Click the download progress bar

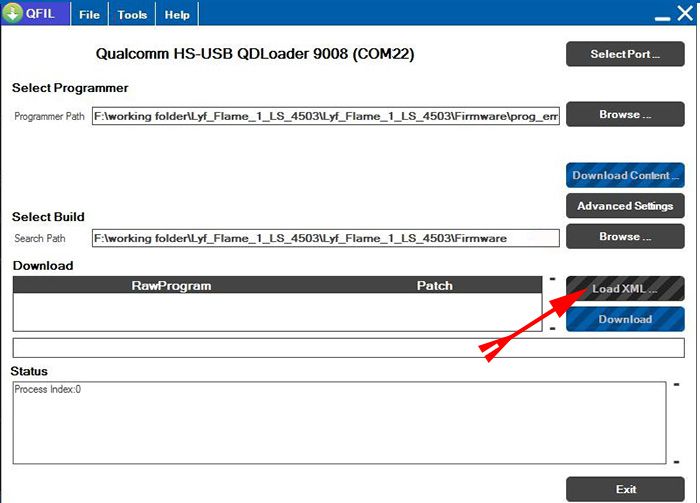[x=348, y=348]
